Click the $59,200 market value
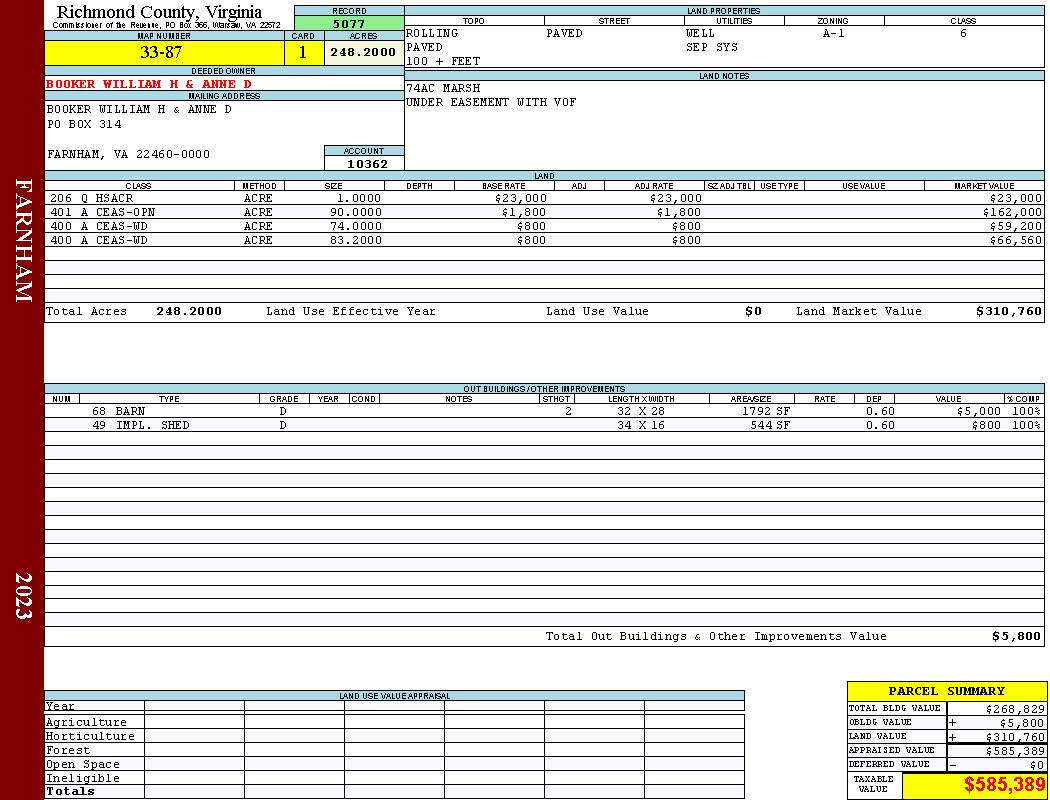1050x800 pixels. click(x=1016, y=226)
